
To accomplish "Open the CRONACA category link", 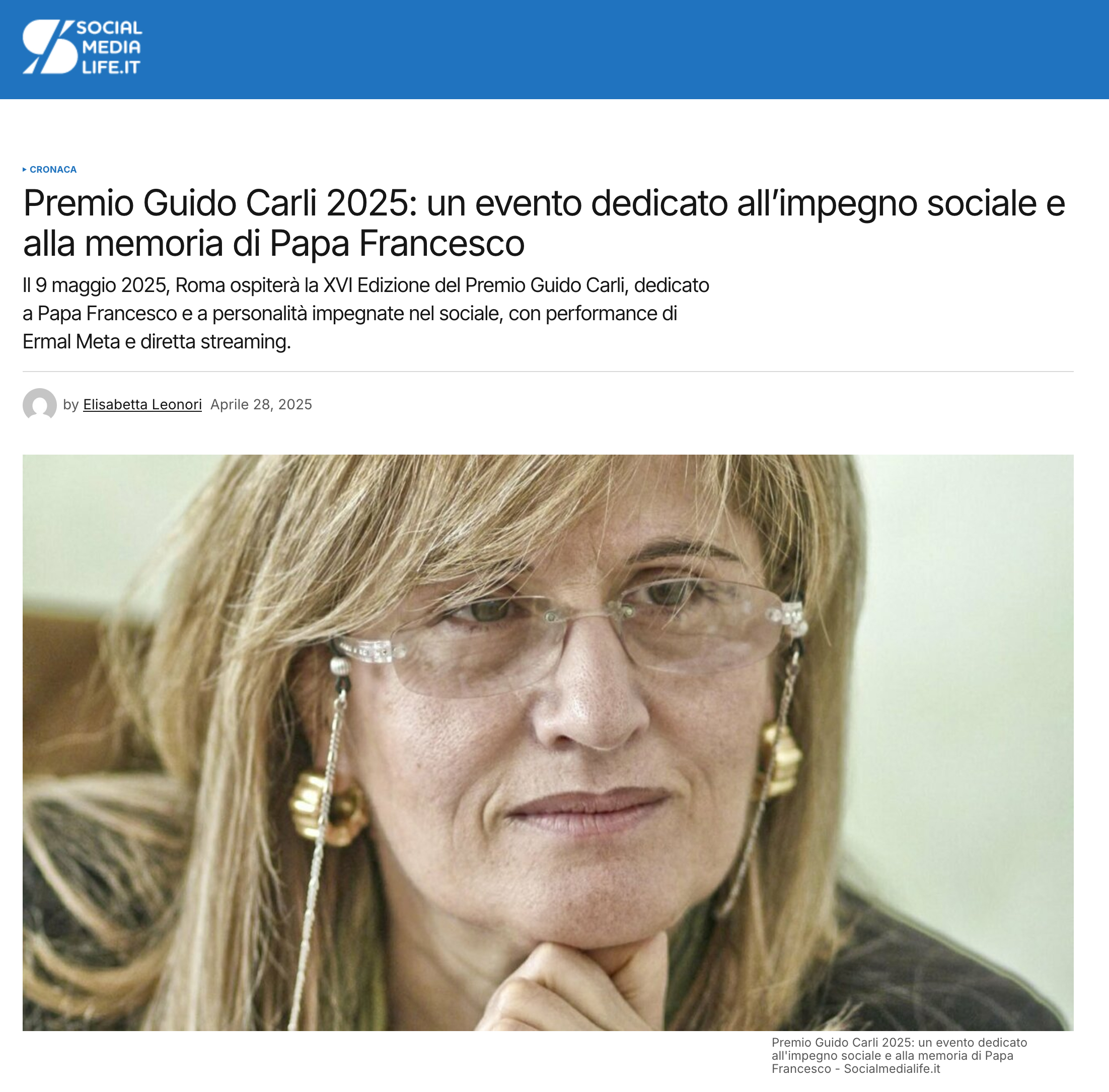I will 53,169.
